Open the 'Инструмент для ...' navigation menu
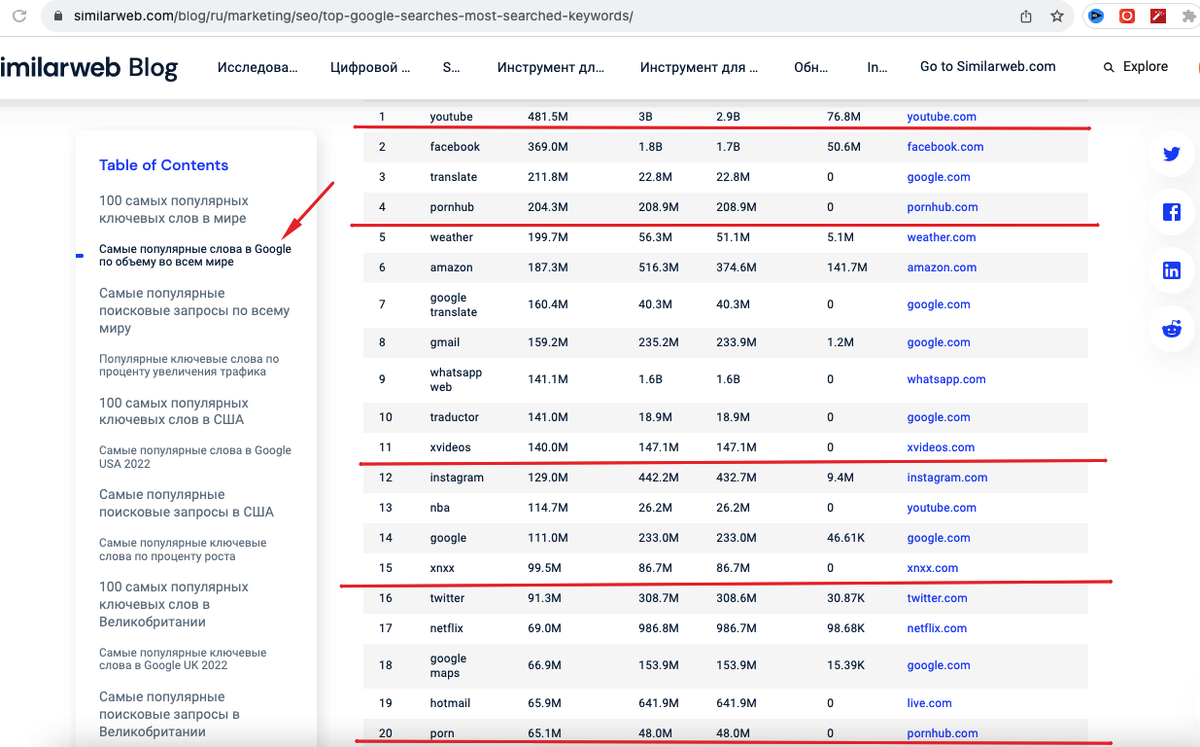Viewport: 1200px width, 747px height. pos(699,67)
